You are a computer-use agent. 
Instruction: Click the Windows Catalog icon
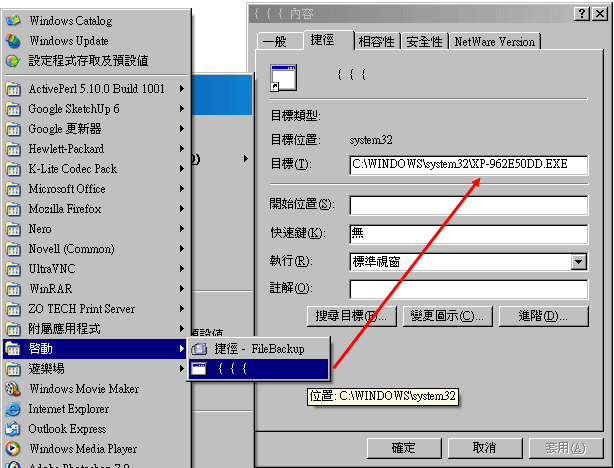[13, 20]
